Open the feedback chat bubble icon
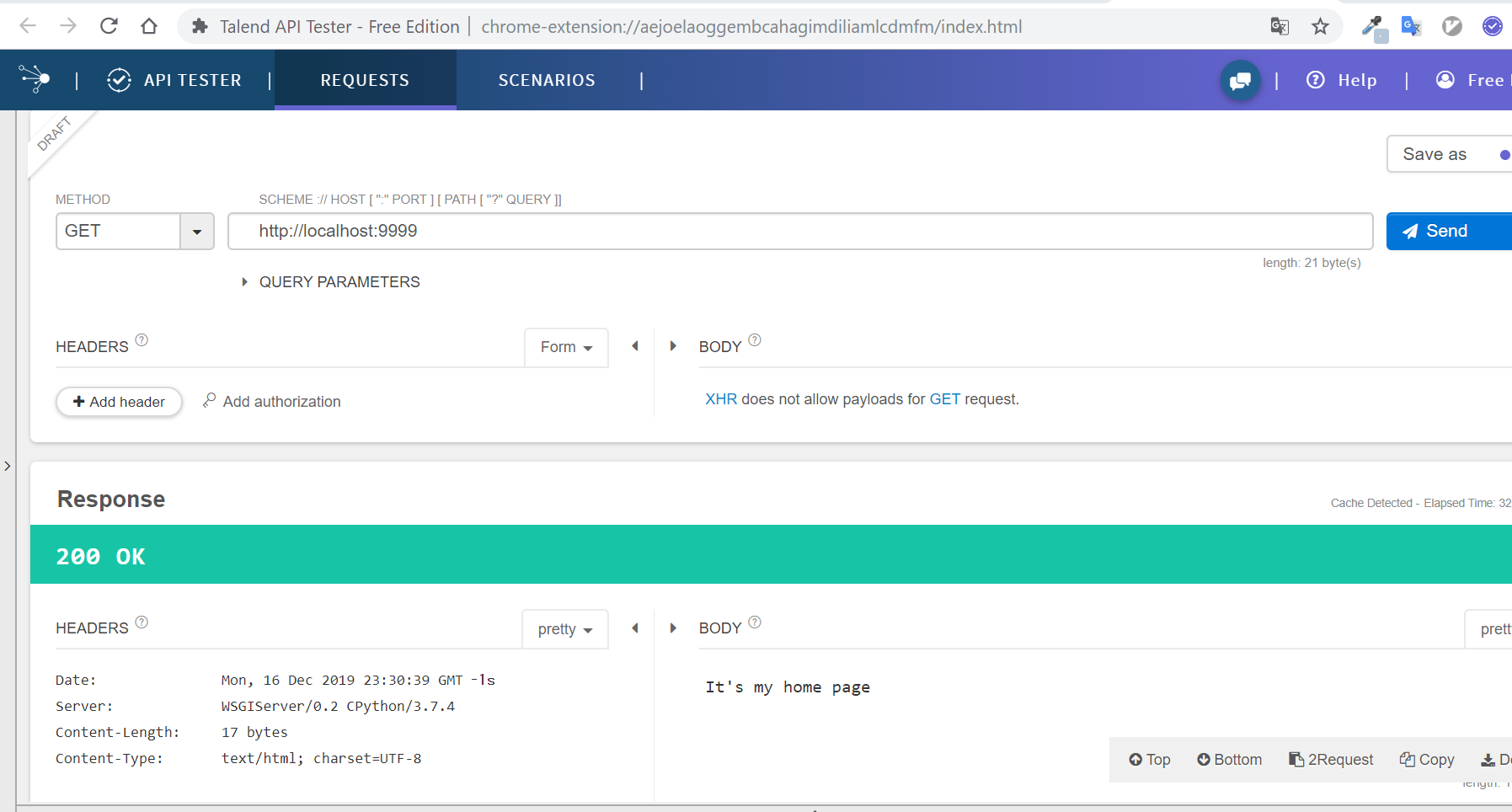 pos(1239,80)
